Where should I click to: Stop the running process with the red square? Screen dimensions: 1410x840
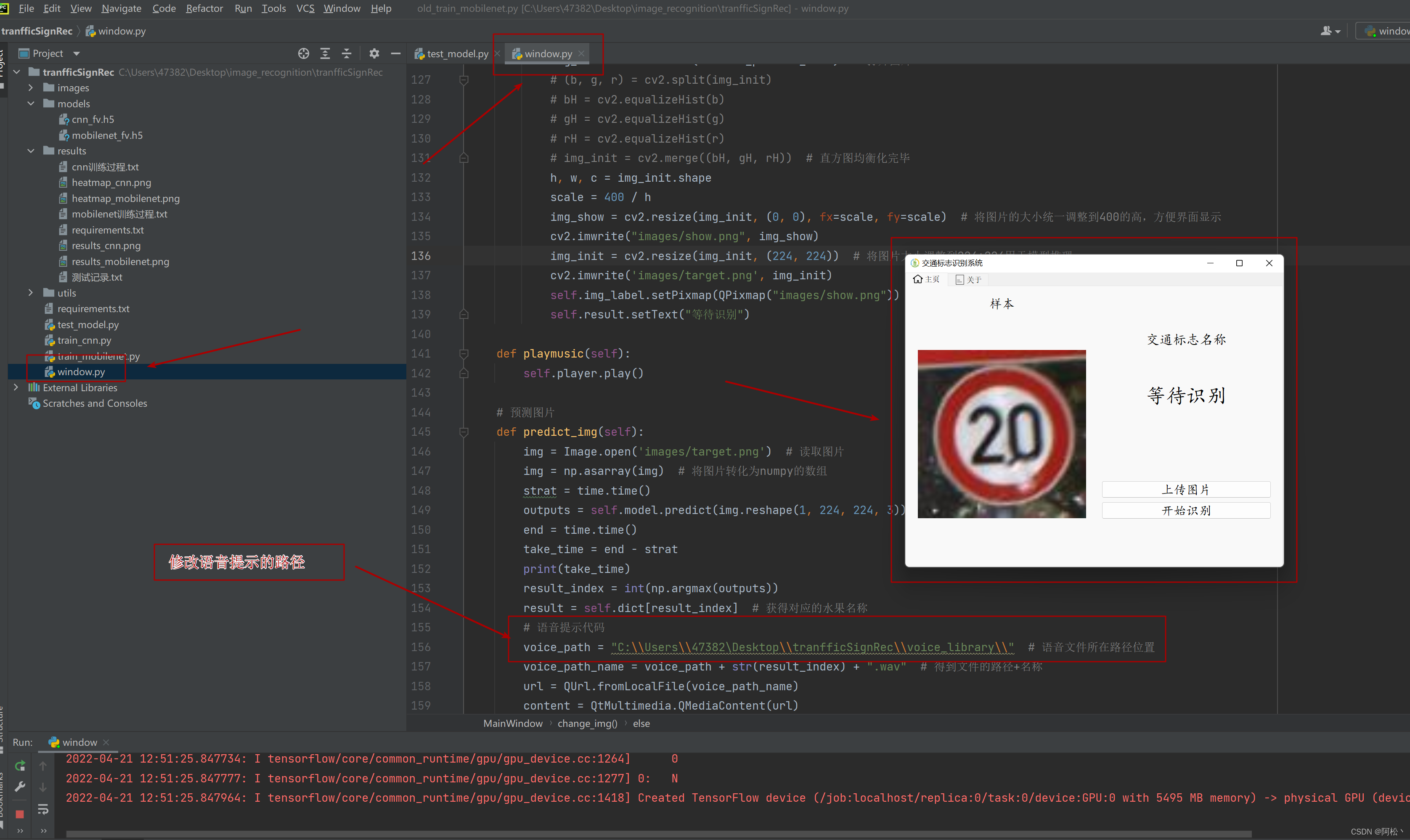[x=20, y=814]
